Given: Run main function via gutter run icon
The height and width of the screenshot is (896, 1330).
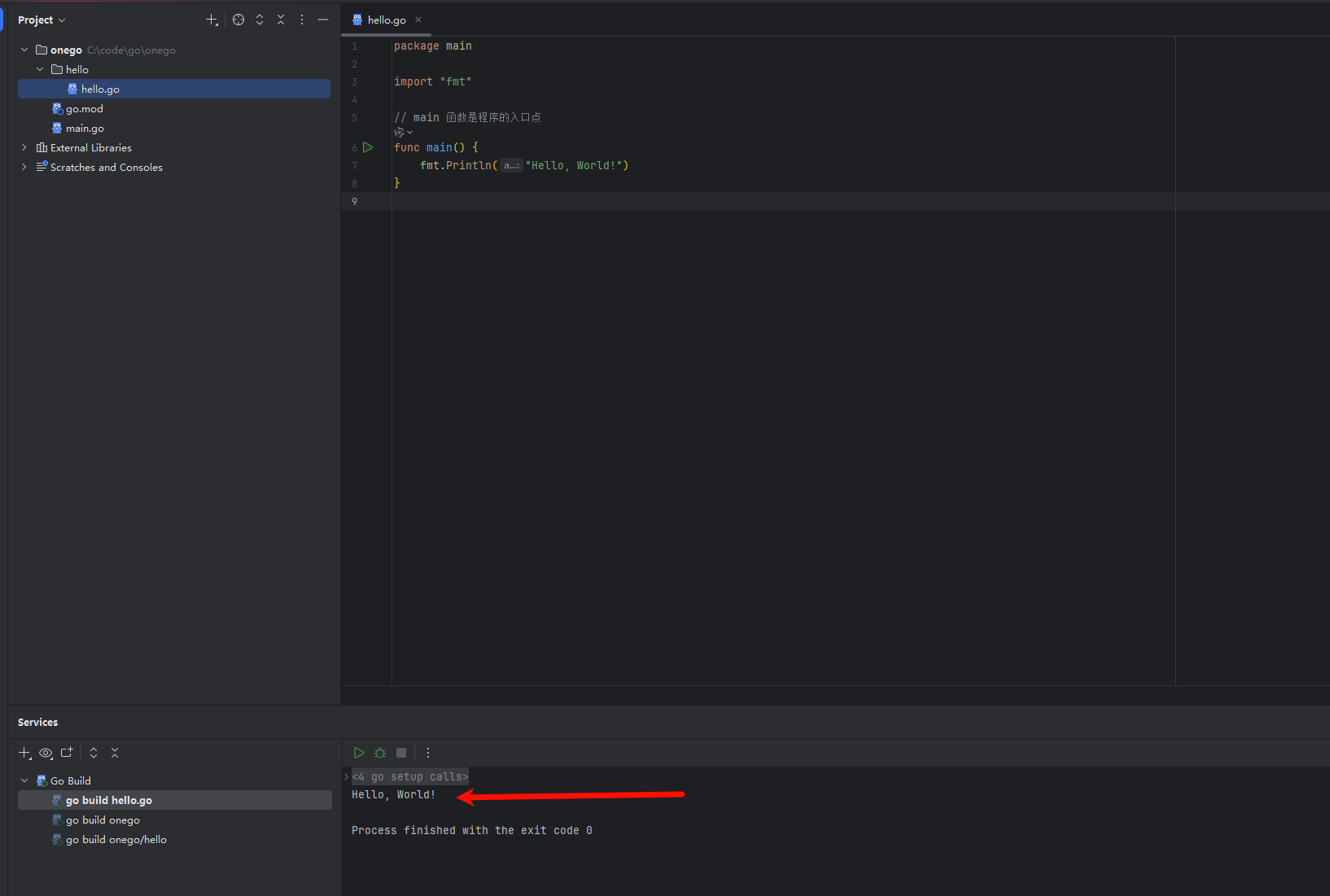Looking at the screenshot, I should coord(368,147).
